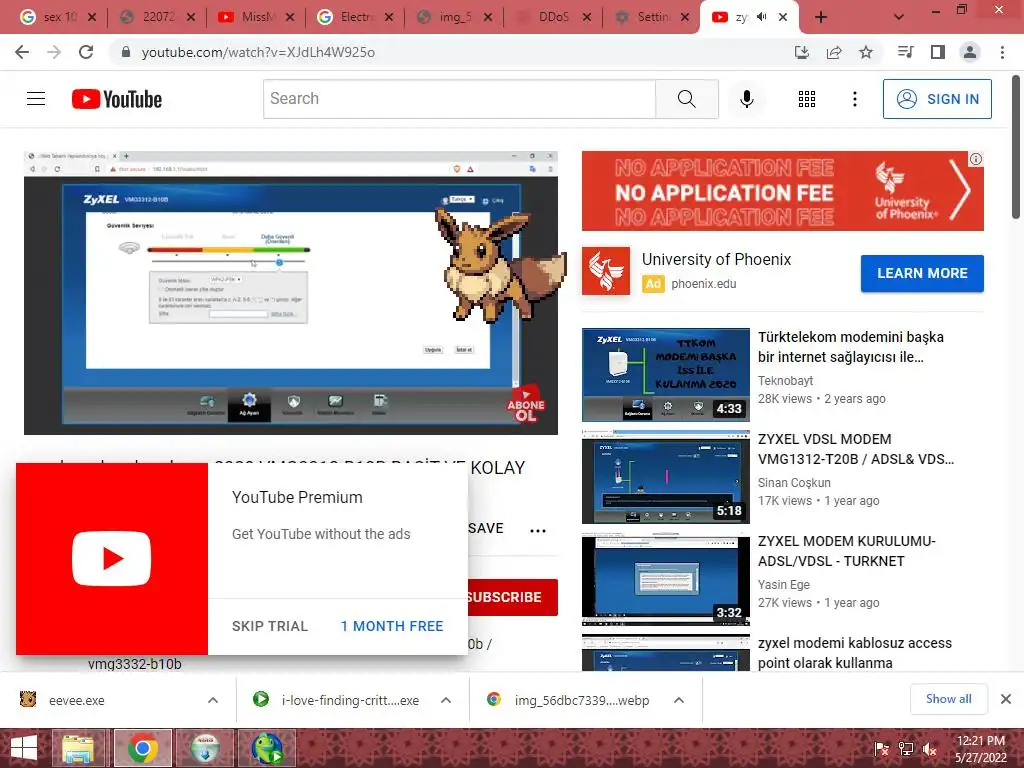Click the SIGN IN button

point(937,99)
